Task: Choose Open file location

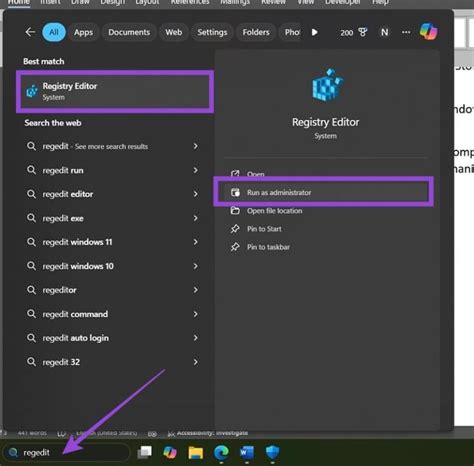Action: (x=275, y=211)
